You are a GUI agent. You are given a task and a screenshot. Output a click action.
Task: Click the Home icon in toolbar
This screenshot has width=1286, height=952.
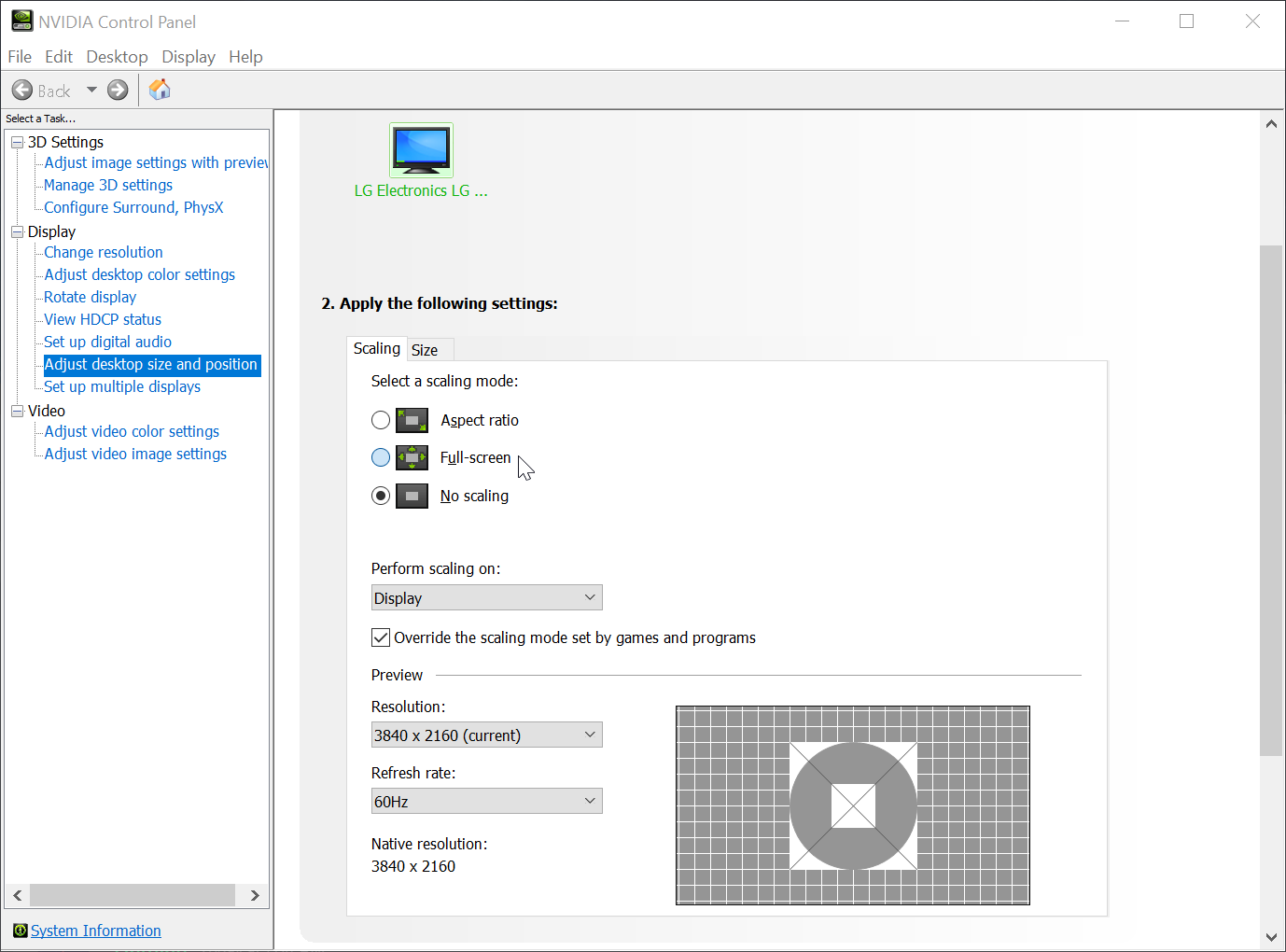click(x=160, y=90)
